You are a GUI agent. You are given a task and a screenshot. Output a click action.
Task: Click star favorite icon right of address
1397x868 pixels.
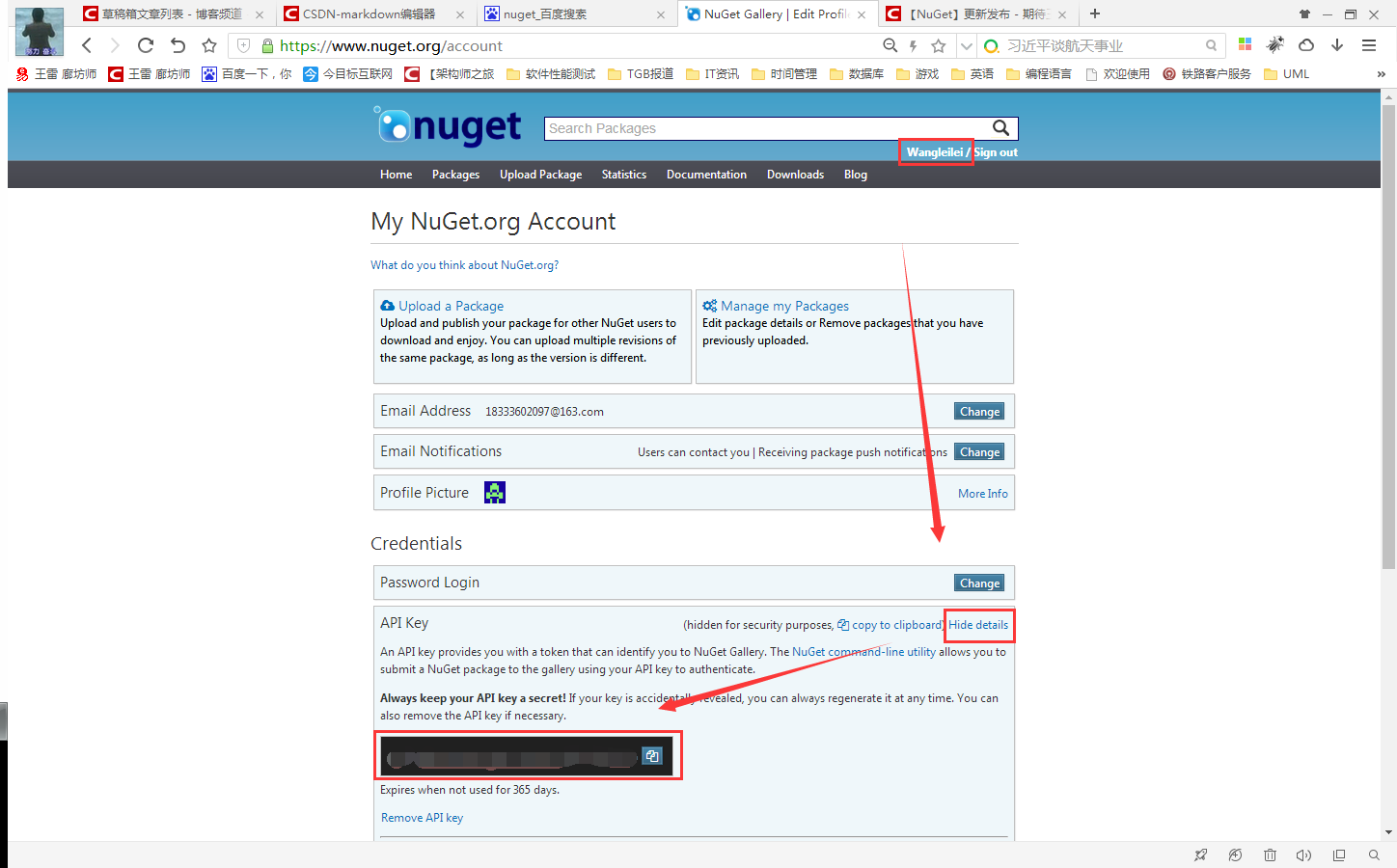(x=938, y=45)
